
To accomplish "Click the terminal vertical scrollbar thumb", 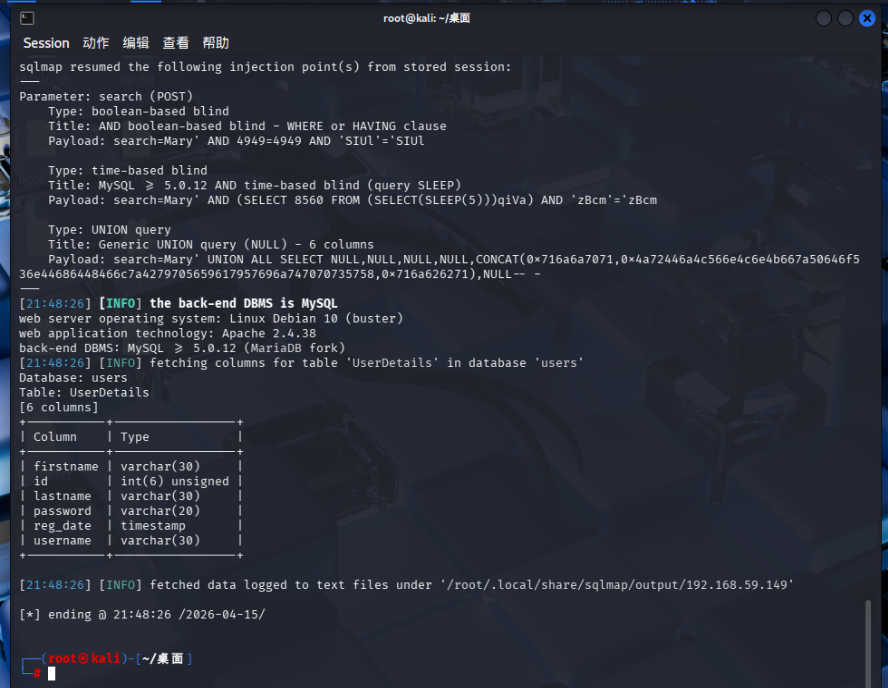I will point(868,643).
